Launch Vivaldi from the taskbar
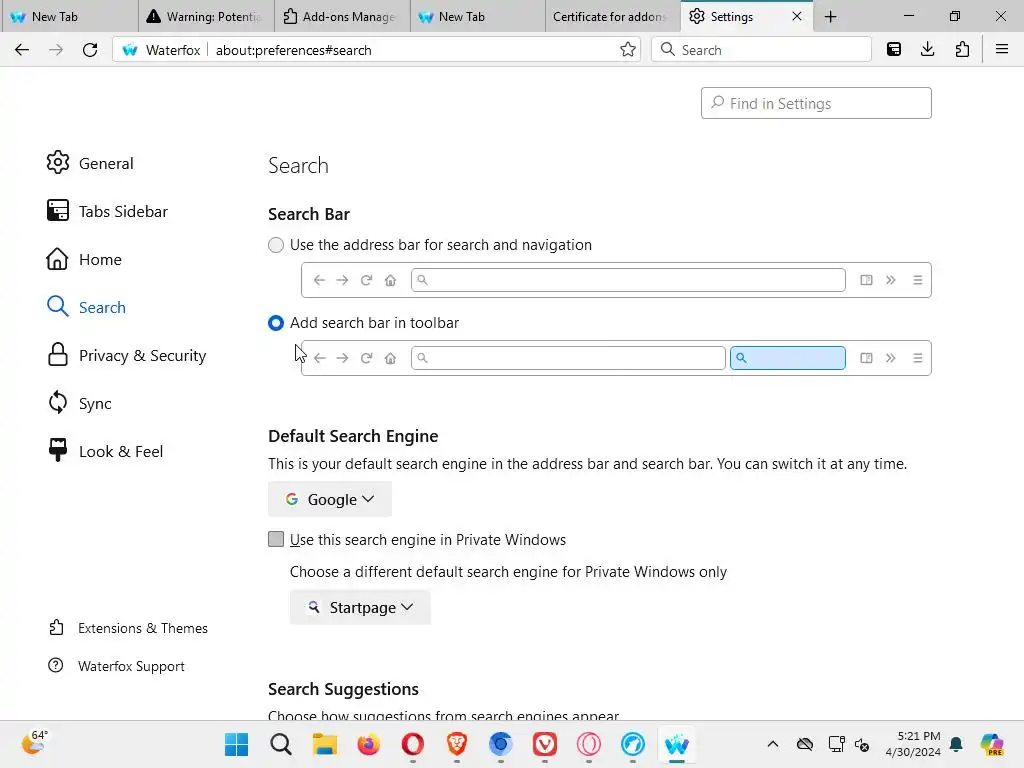This screenshot has width=1024, height=768. coord(545,744)
